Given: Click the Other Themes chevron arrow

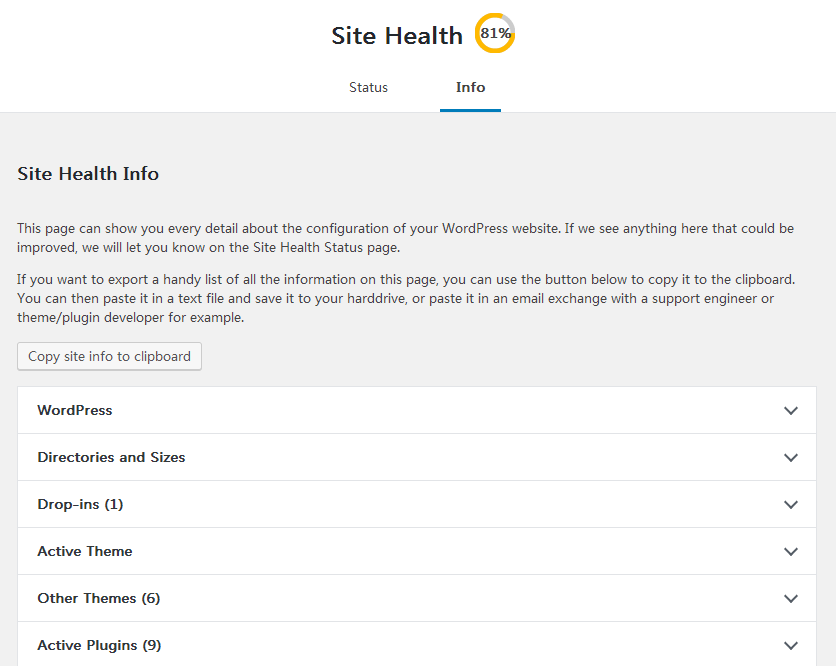Looking at the screenshot, I should tap(791, 599).
